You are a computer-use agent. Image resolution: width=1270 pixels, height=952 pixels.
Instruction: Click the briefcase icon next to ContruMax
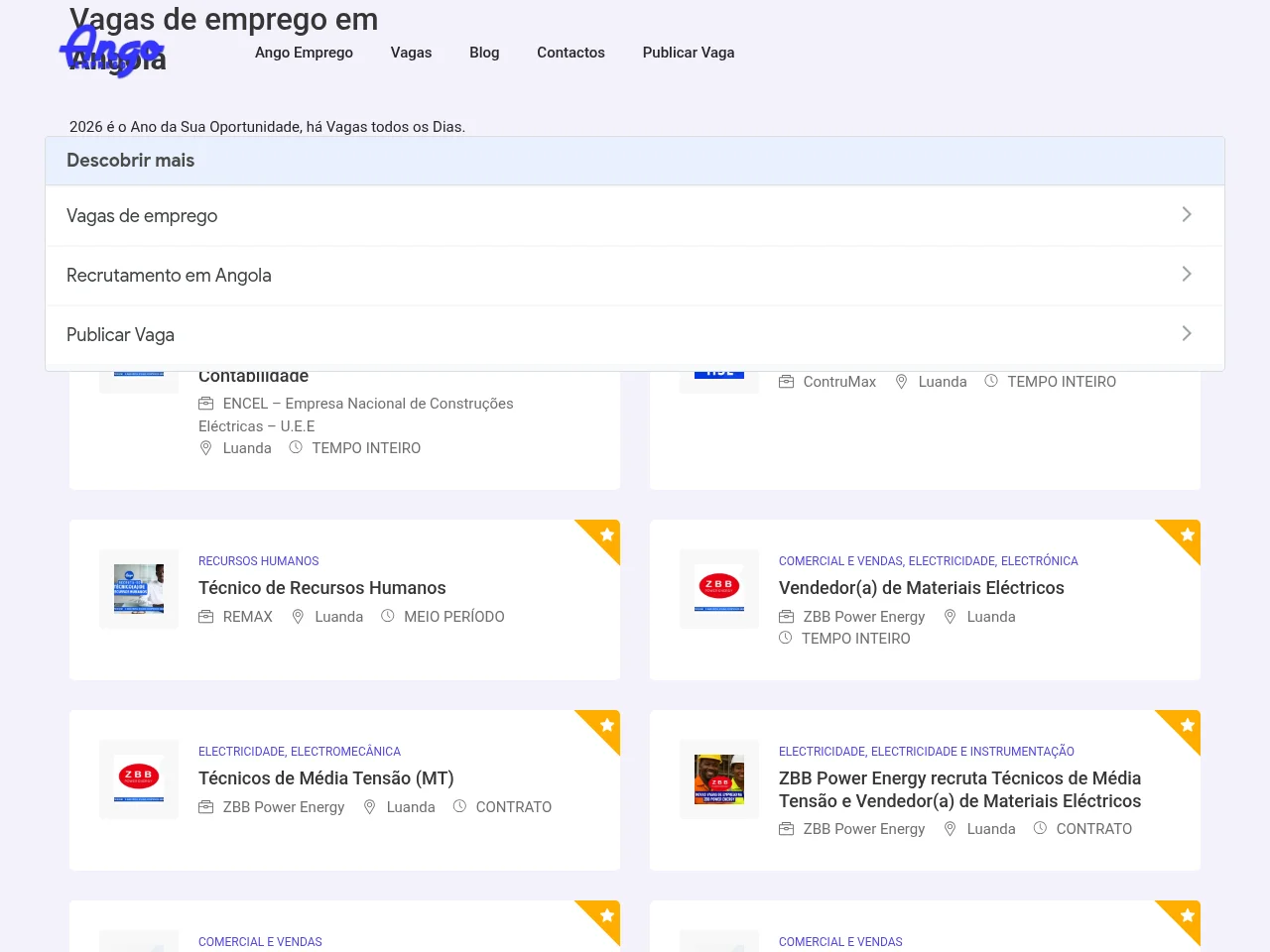787,382
